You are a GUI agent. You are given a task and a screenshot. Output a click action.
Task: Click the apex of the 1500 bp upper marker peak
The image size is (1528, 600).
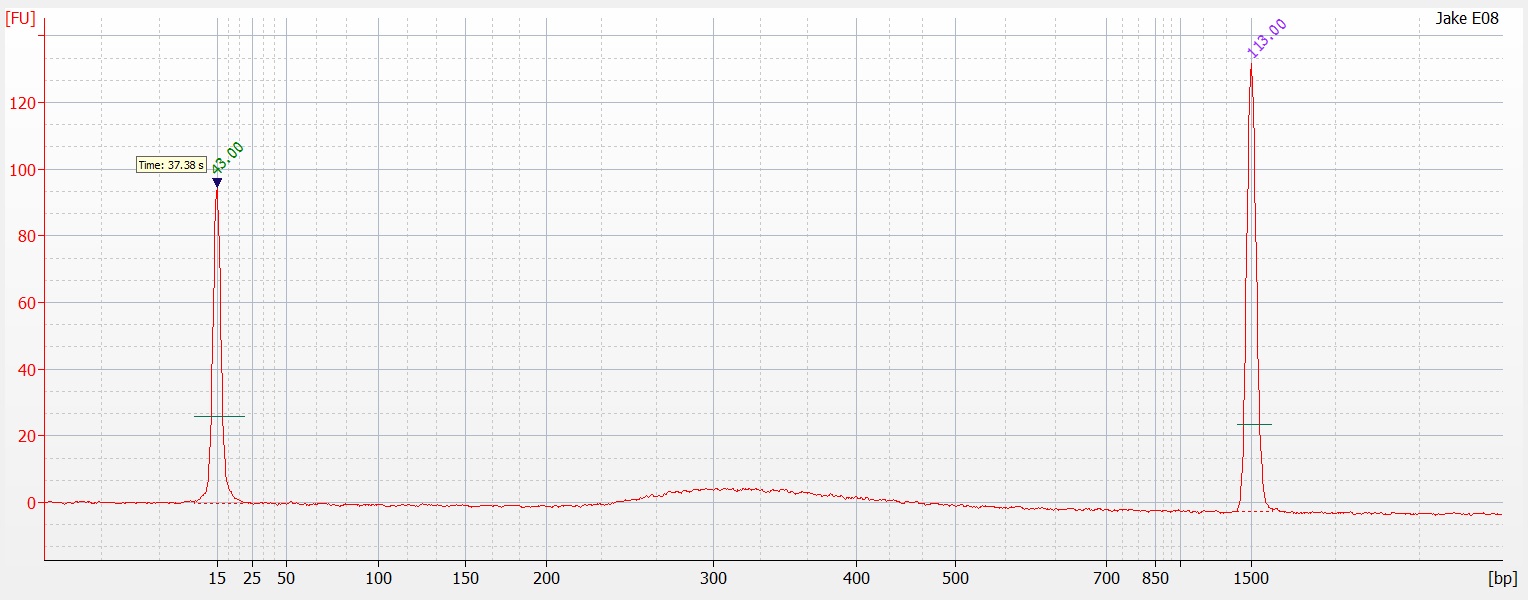click(1251, 67)
